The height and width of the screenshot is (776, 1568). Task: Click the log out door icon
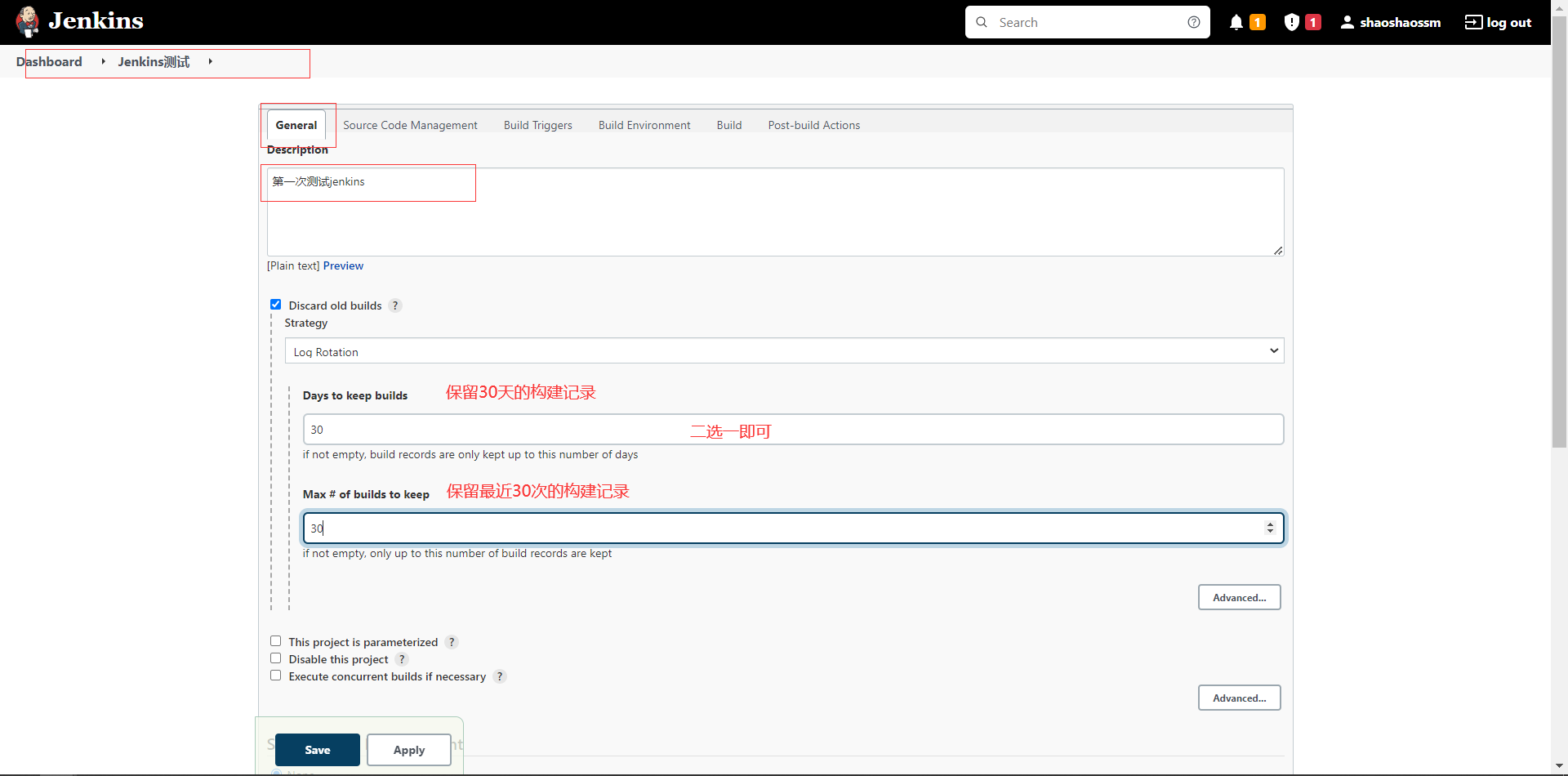pyautogui.click(x=1473, y=22)
